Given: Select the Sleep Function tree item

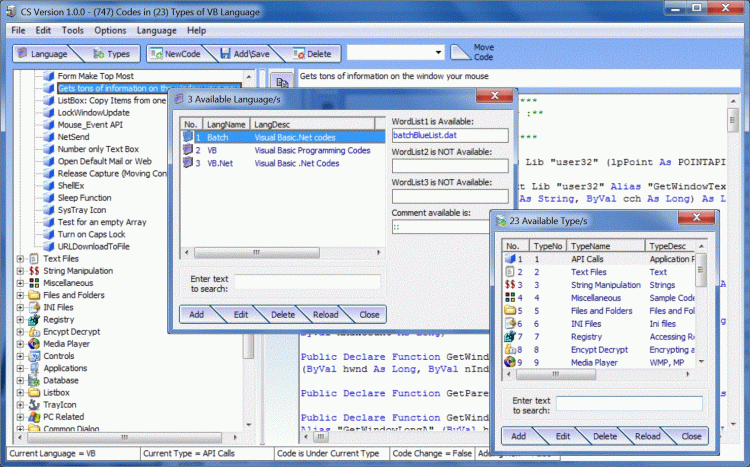Looking at the screenshot, I should coord(84,198).
